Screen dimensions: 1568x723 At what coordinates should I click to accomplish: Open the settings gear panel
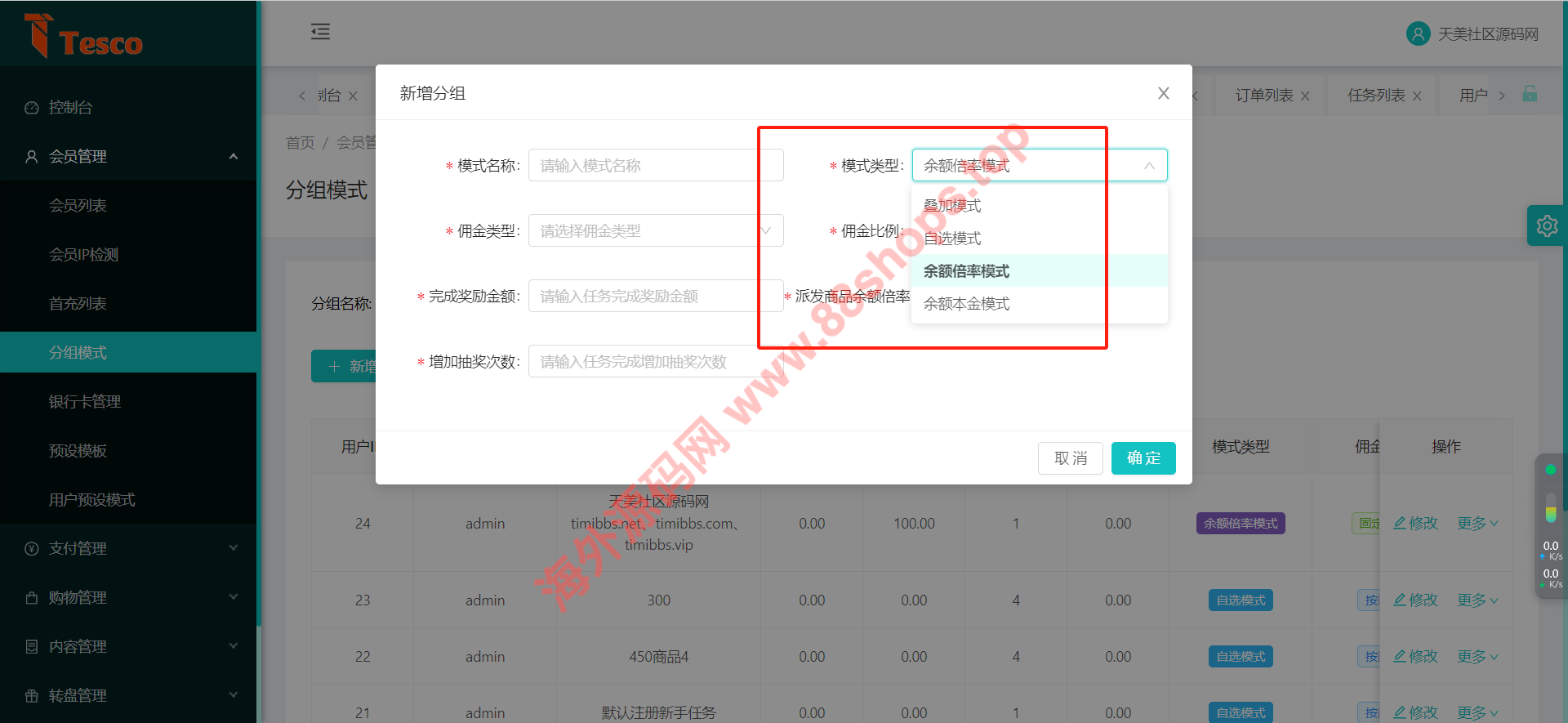pyautogui.click(x=1546, y=225)
